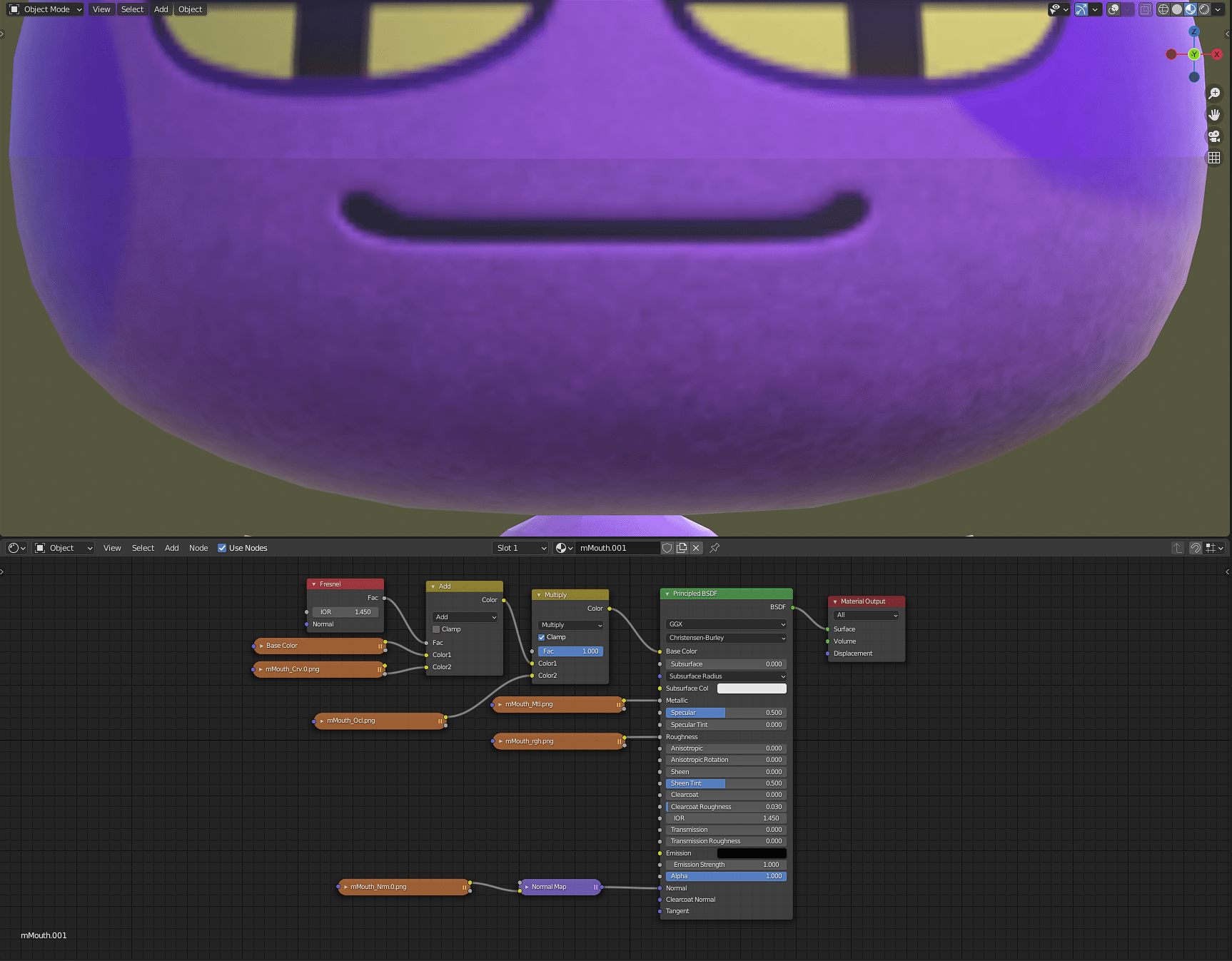Image resolution: width=1232 pixels, height=961 pixels.
Task: Expand the mMouth_Mtl.png node
Action: [x=500, y=704]
